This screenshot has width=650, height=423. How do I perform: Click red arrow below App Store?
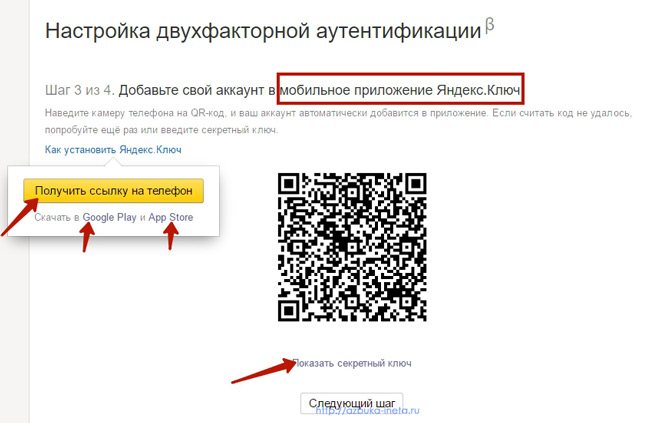coord(171,236)
